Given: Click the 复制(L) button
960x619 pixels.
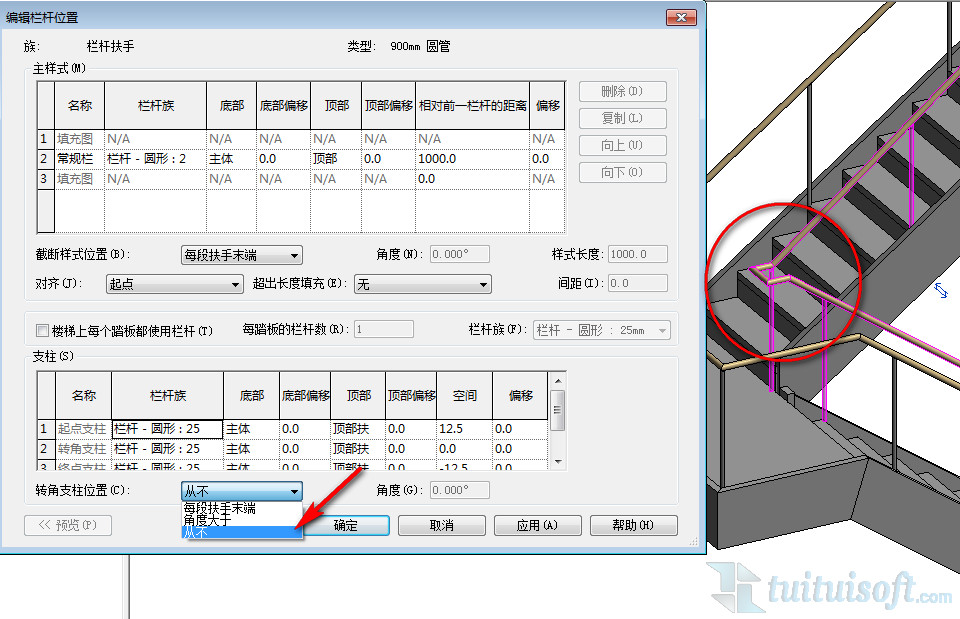Looking at the screenshot, I should [x=623, y=118].
